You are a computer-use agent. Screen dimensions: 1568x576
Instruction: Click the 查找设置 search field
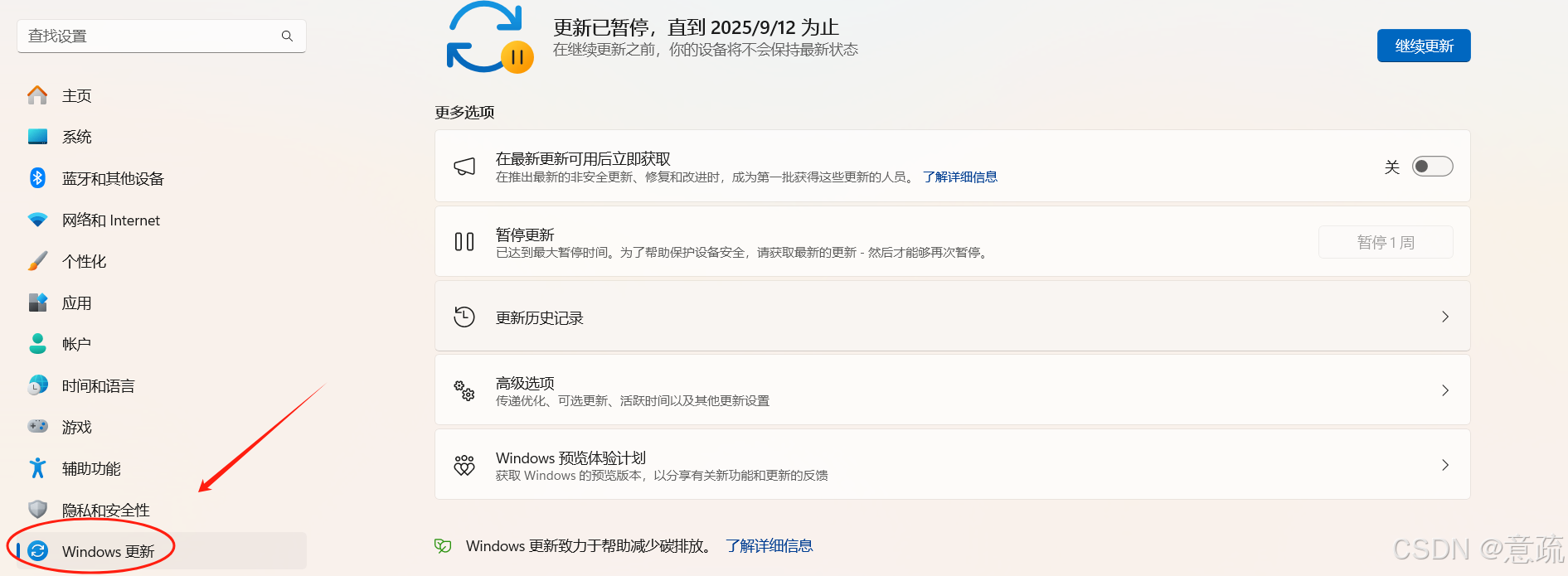[x=149, y=36]
